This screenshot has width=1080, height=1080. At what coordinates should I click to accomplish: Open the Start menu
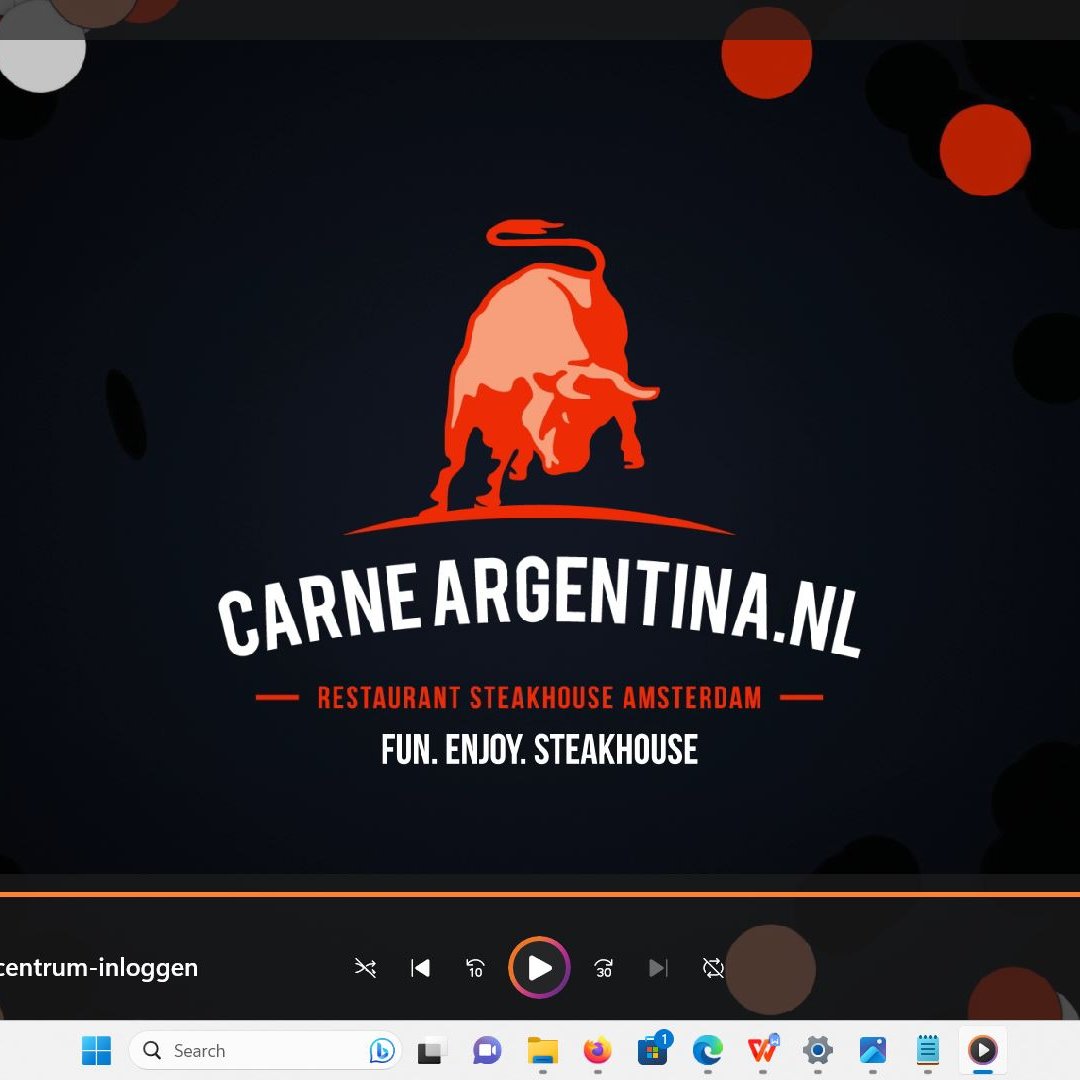(95, 1050)
